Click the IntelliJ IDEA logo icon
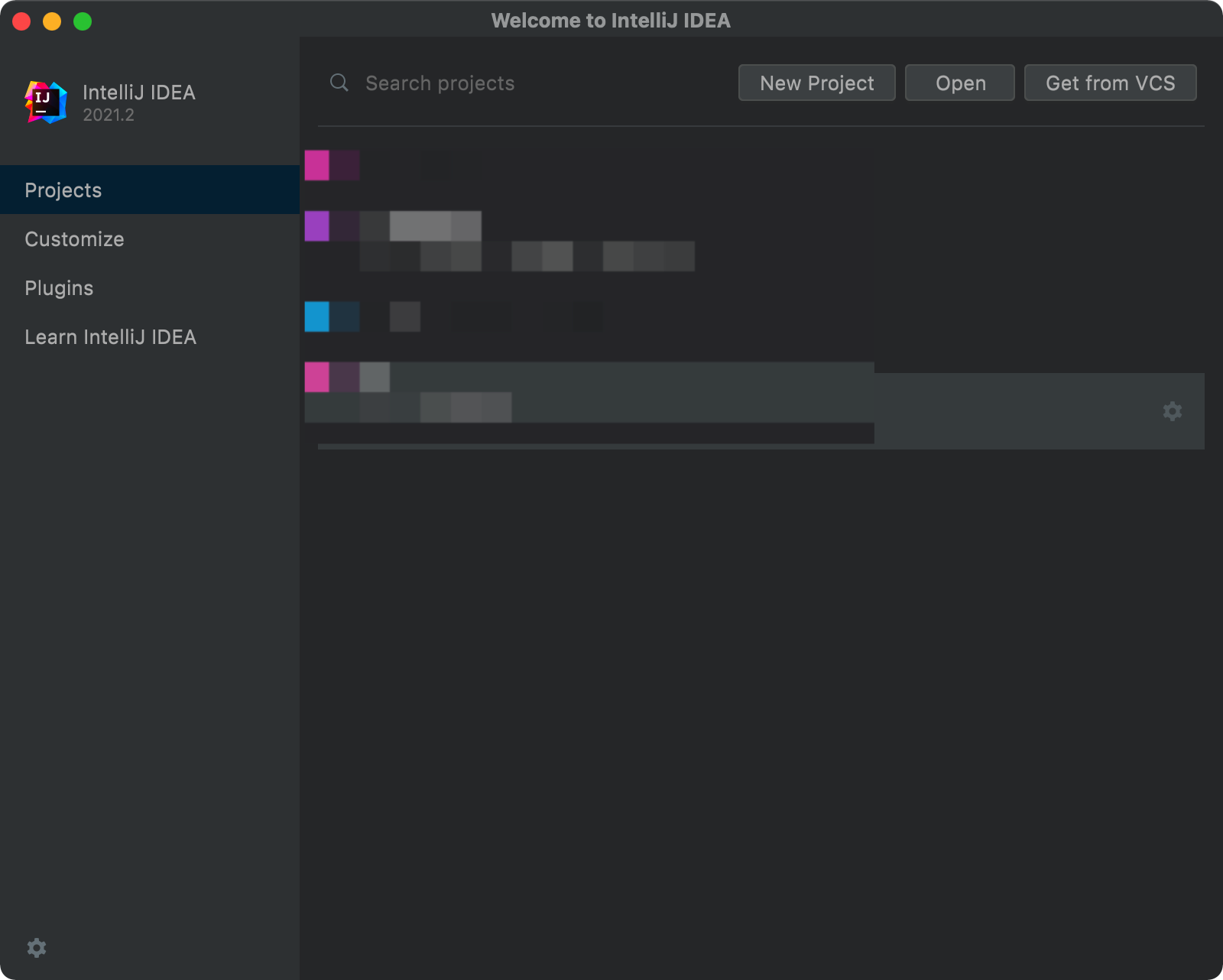This screenshot has height=980, width=1223. tap(46, 102)
